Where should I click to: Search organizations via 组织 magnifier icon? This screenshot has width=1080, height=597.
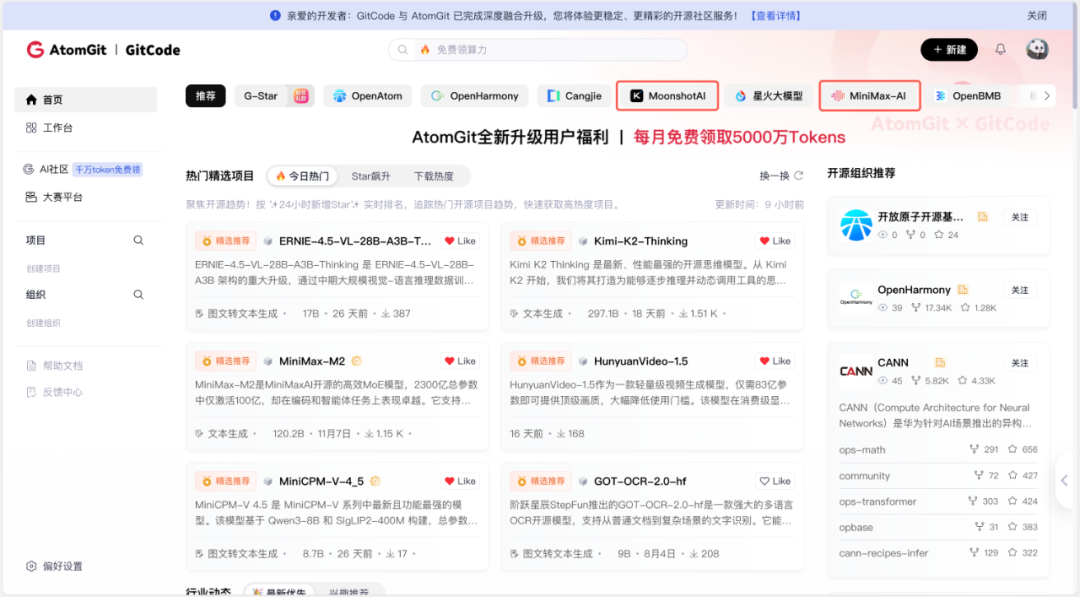coord(138,295)
